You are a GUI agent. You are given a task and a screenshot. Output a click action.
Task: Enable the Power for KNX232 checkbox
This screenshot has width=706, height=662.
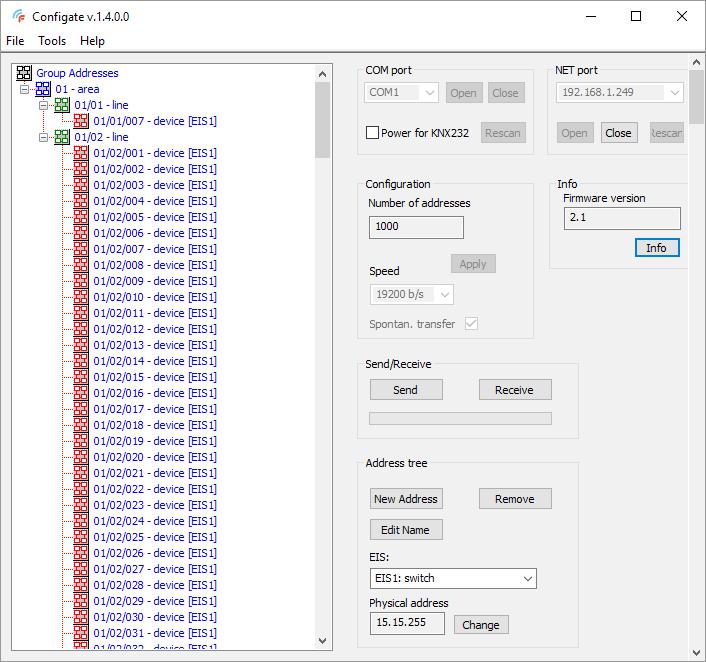tap(372, 133)
